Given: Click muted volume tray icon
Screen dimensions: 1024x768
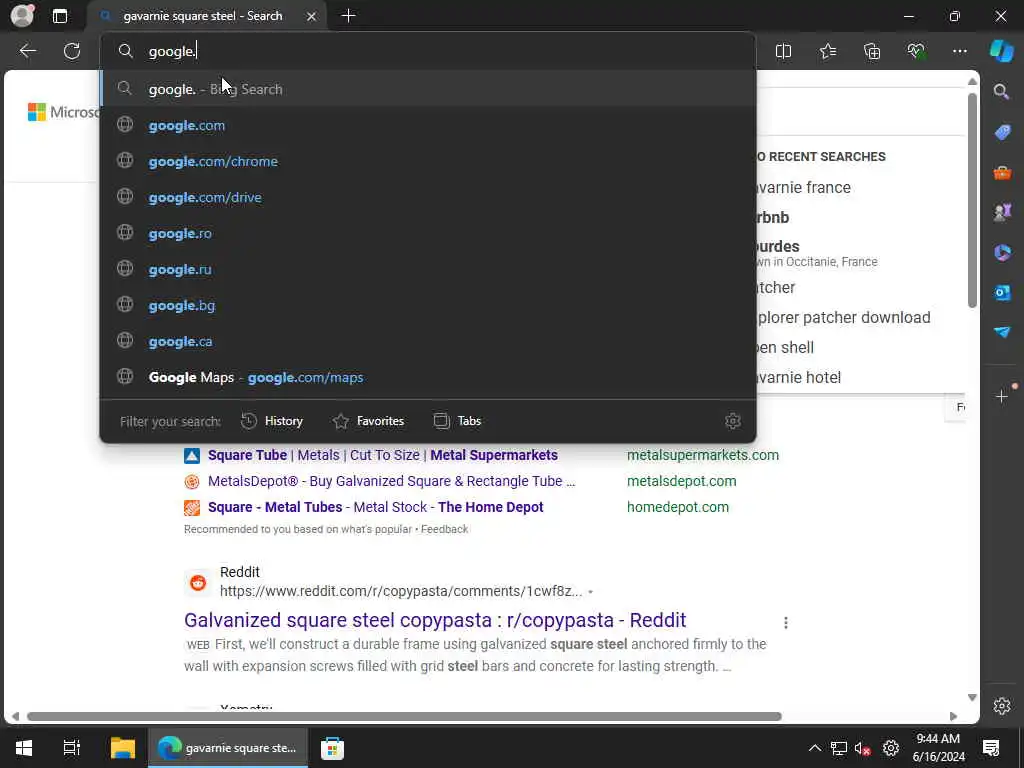Looking at the screenshot, I should pyautogui.click(x=862, y=748).
